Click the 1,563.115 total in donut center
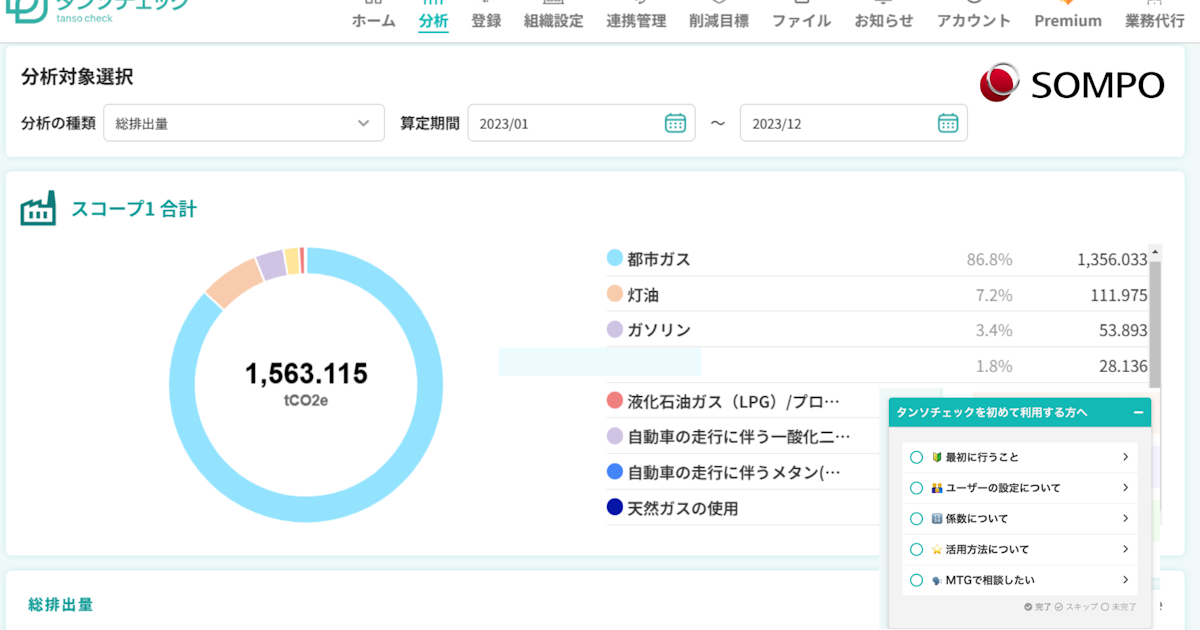This screenshot has height=630, width=1200. point(307,374)
